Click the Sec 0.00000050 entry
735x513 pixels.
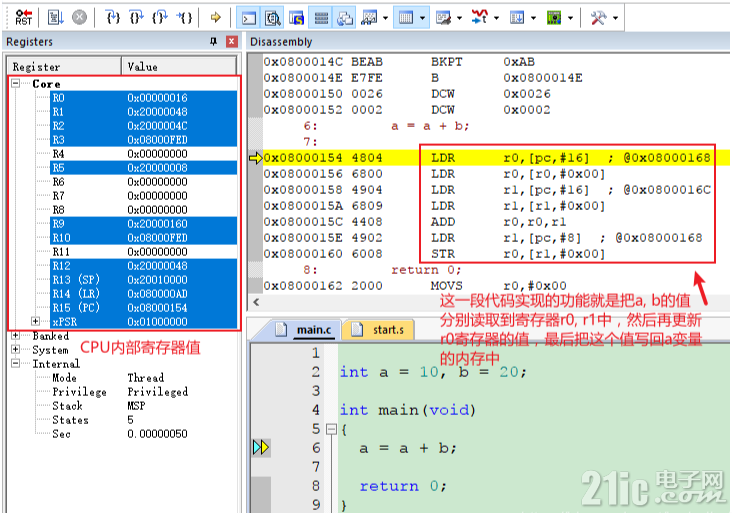tap(120, 434)
